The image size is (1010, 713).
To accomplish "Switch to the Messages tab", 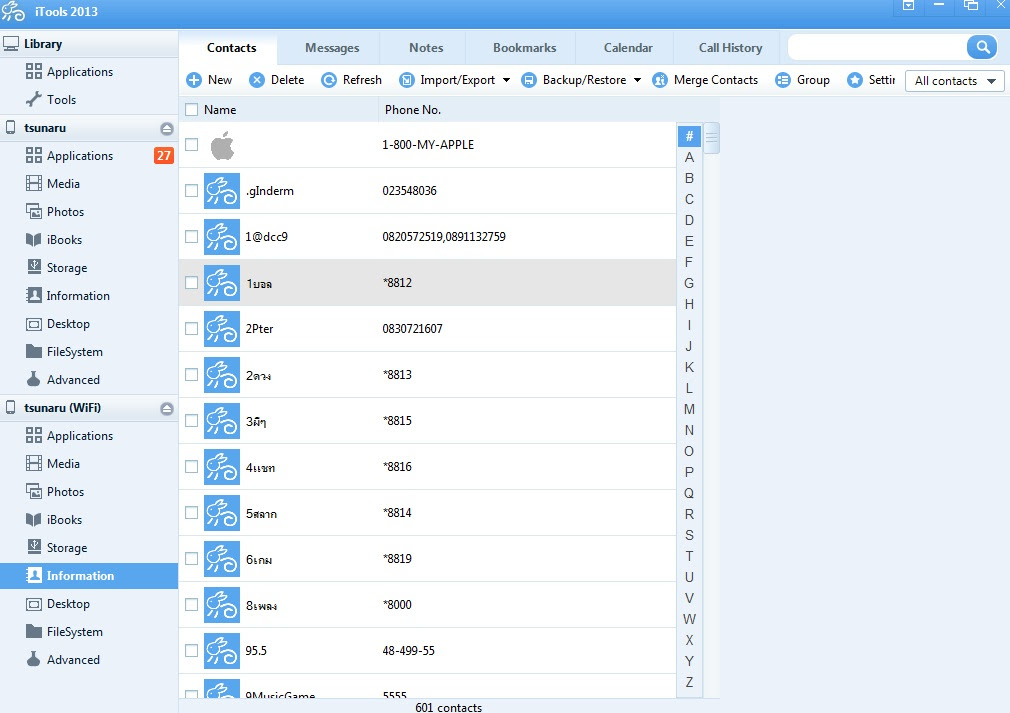I will (x=332, y=48).
